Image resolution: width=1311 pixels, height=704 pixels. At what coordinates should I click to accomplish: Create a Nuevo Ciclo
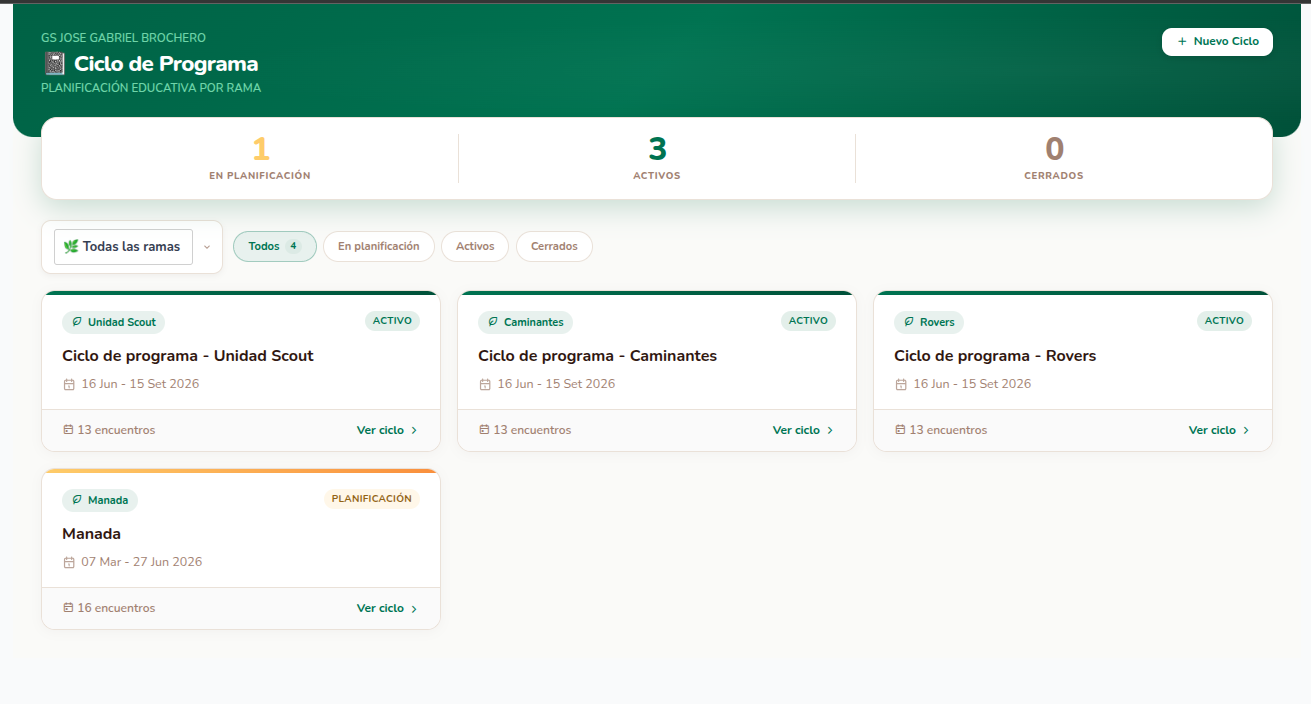pyautogui.click(x=1217, y=42)
